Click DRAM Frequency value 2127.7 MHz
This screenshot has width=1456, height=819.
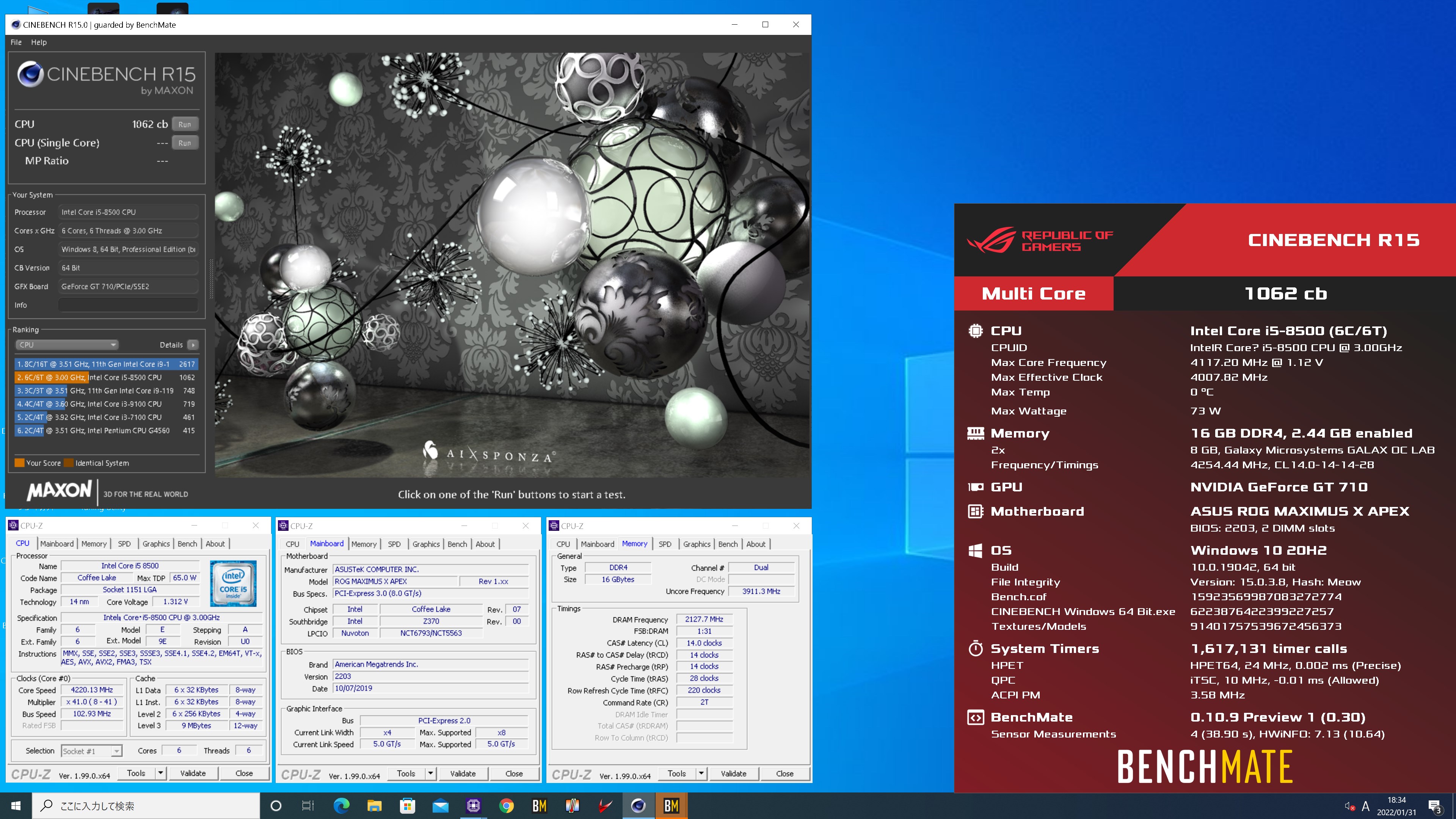[704, 619]
